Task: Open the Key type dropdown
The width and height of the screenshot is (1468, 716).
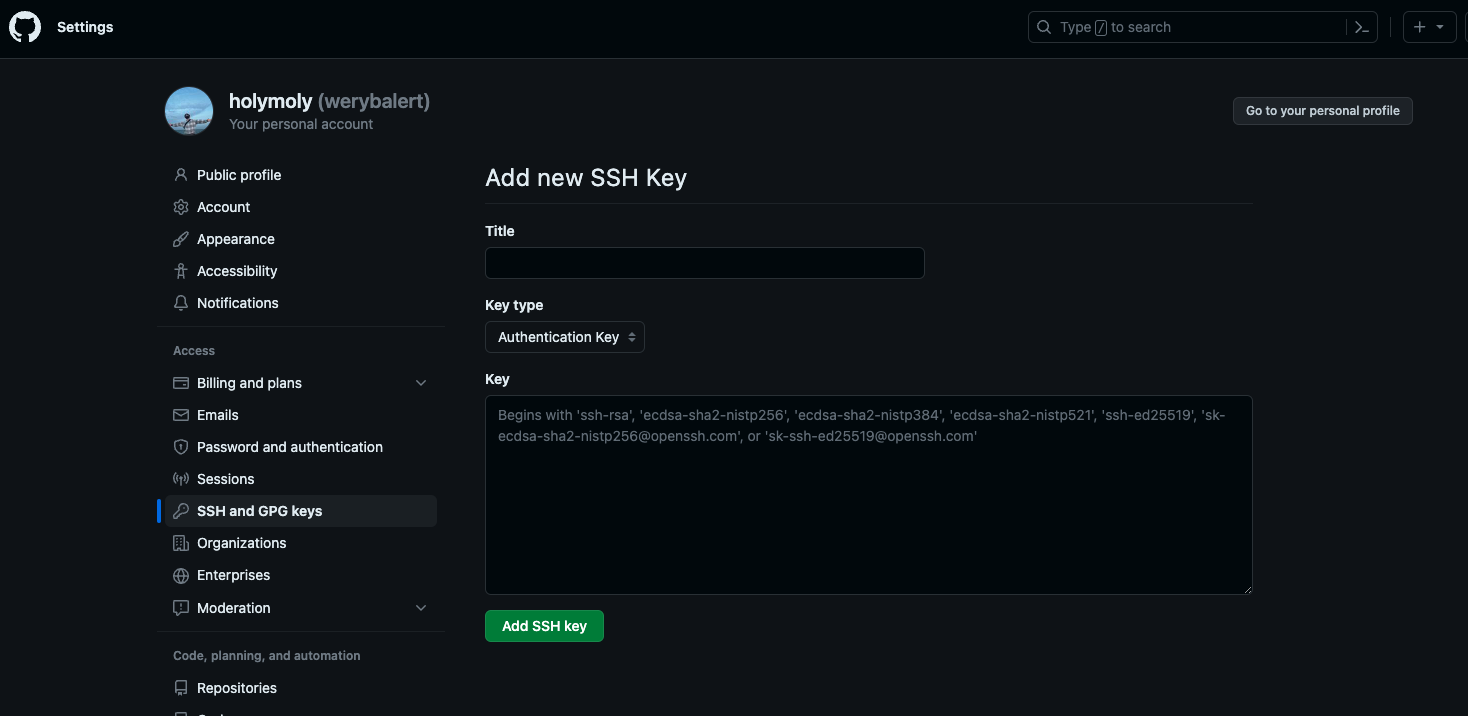Action: tap(565, 337)
